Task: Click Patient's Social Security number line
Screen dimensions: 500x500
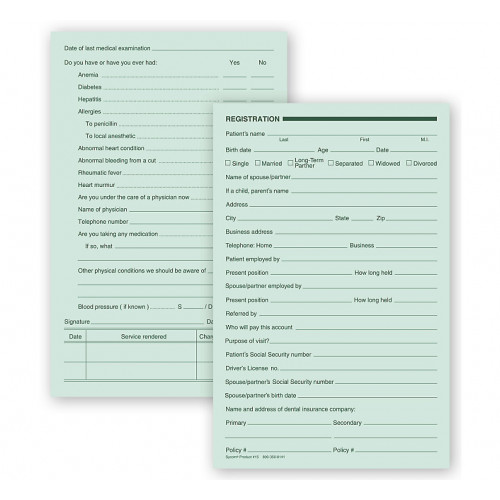Action: click(x=375, y=355)
